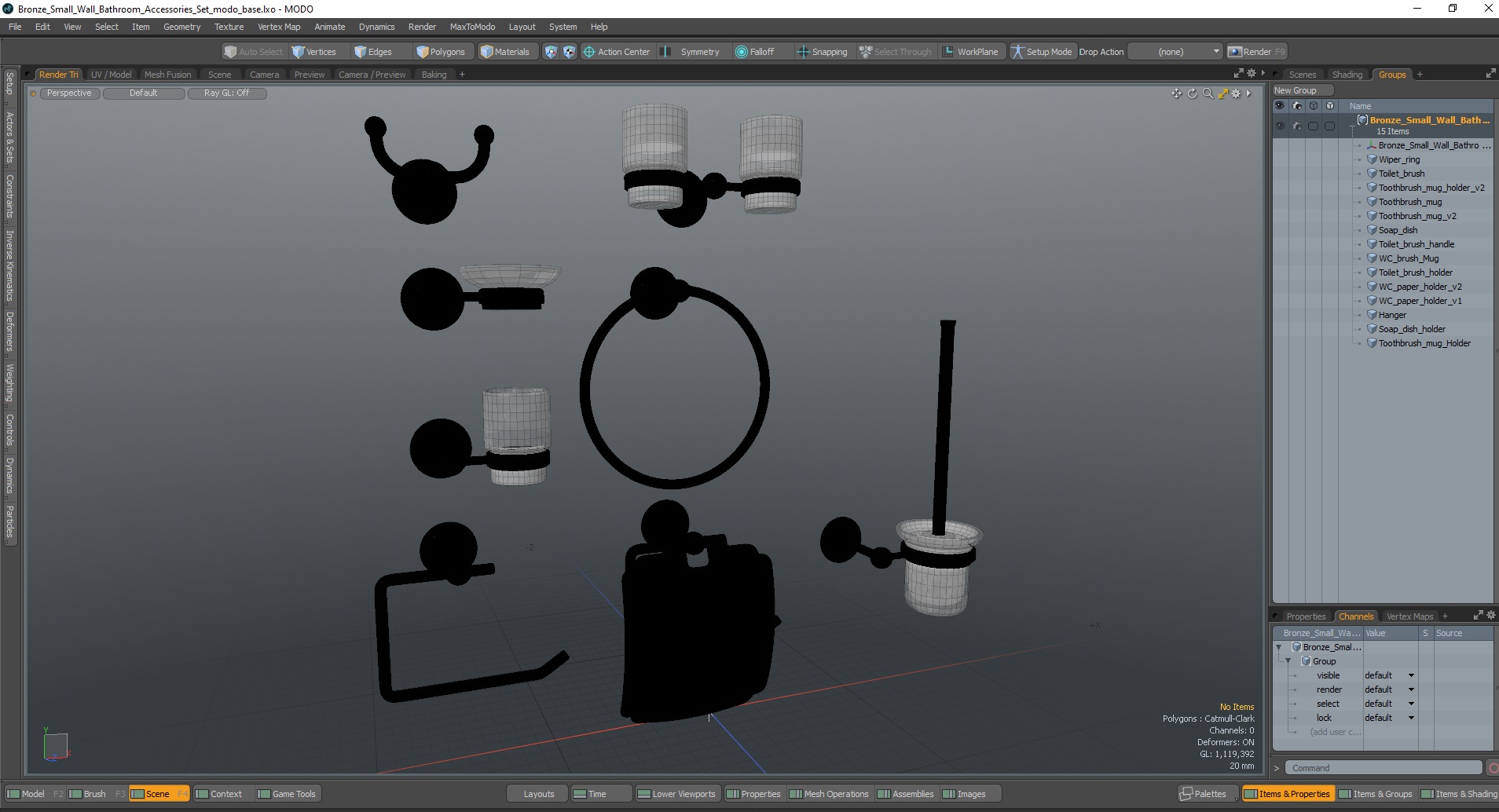1499x812 pixels.
Task: Maximize the viewport tab group
Action: (1239, 73)
